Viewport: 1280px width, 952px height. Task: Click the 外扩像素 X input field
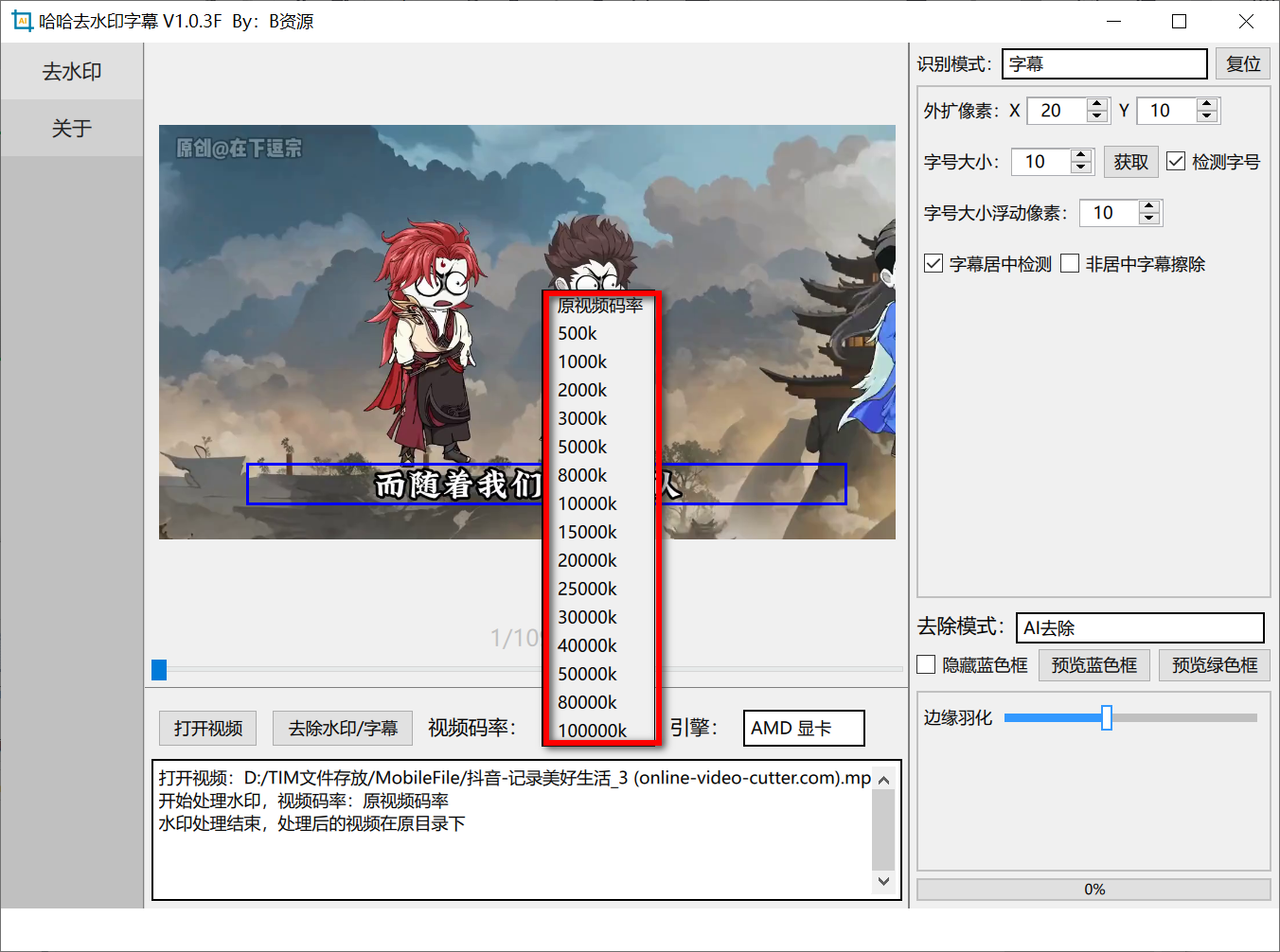coord(1058,111)
